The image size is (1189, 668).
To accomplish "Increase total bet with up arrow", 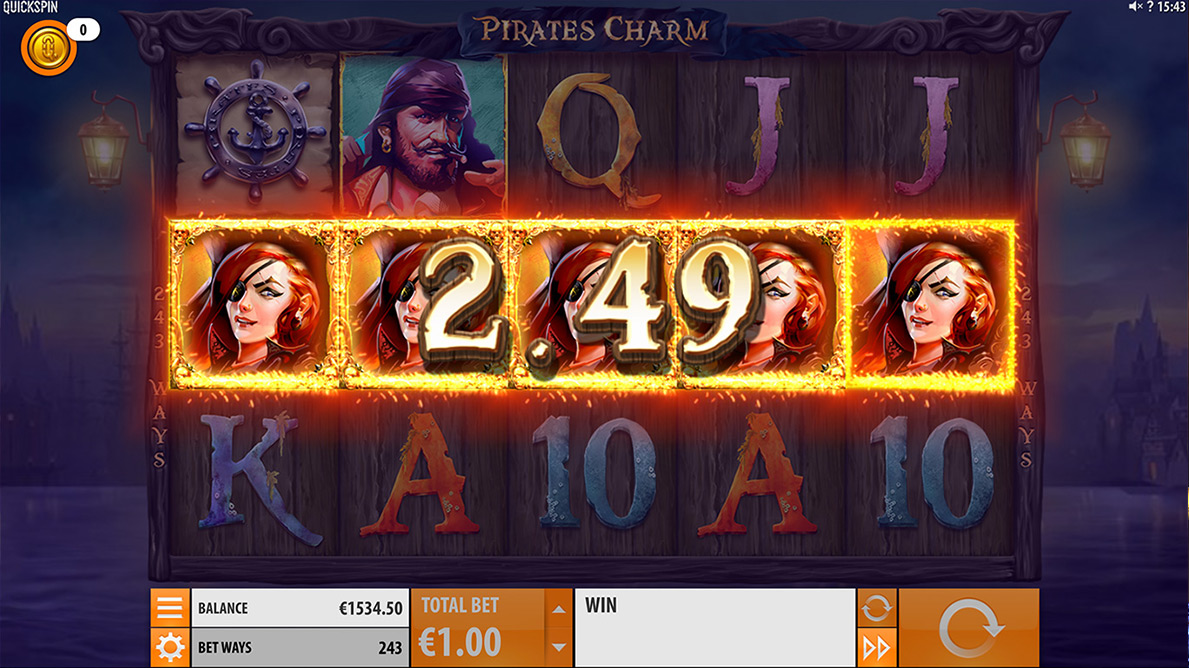I will pos(559,609).
